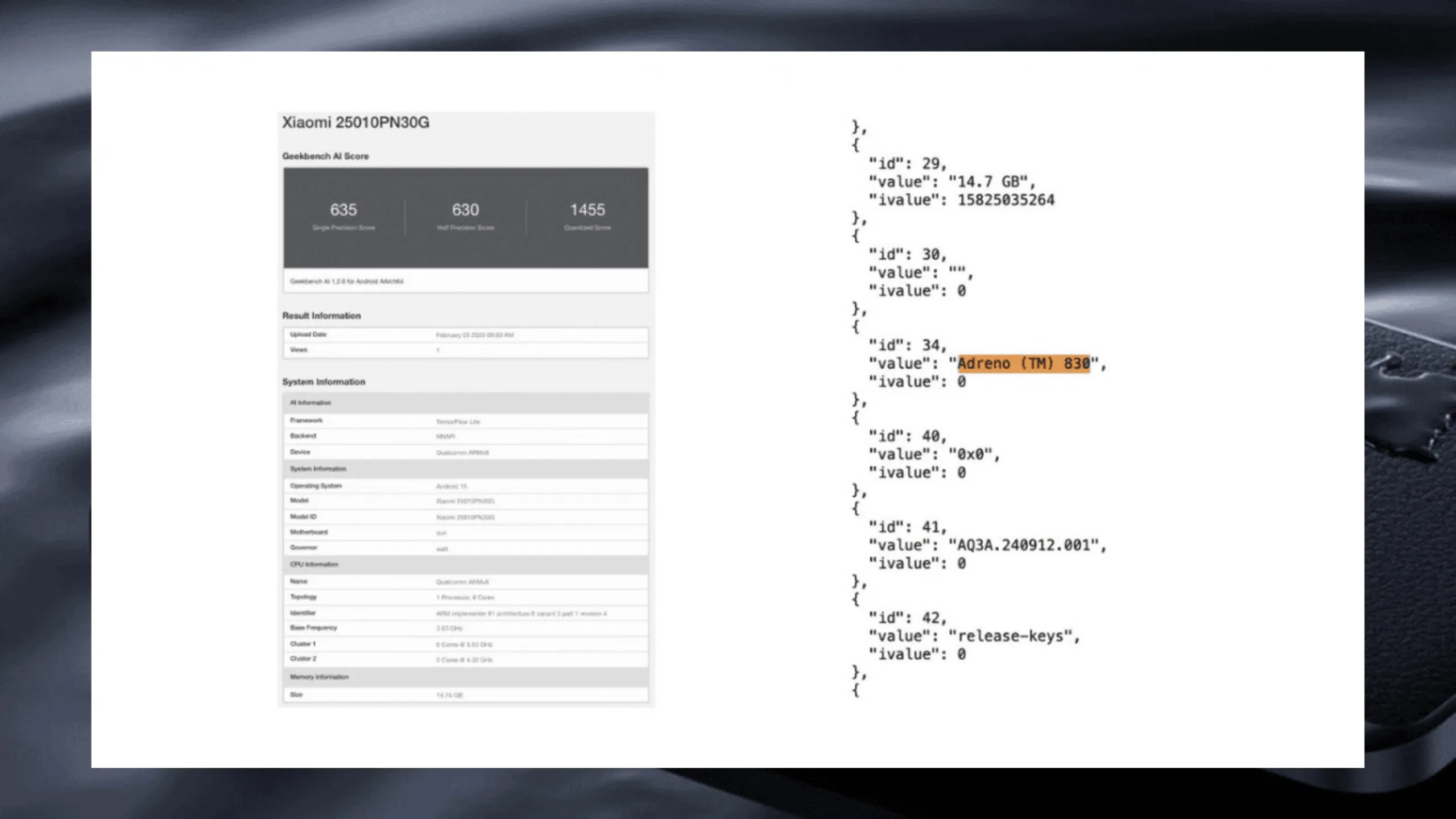
Task: Click the 'AI Information' section header row
Action: pos(466,403)
